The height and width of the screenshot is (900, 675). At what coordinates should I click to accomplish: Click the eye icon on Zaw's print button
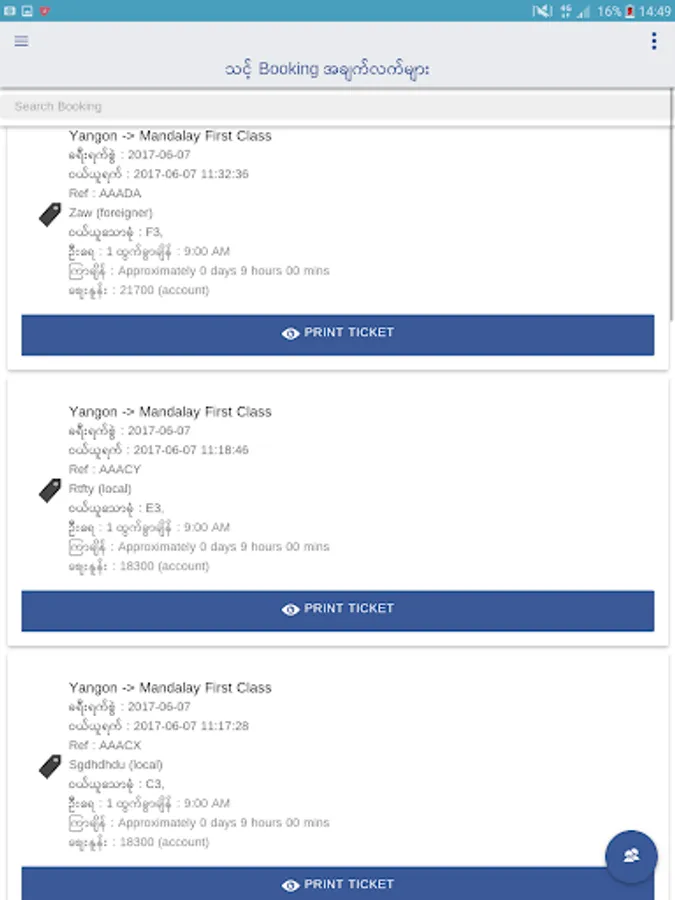point(290,334)
